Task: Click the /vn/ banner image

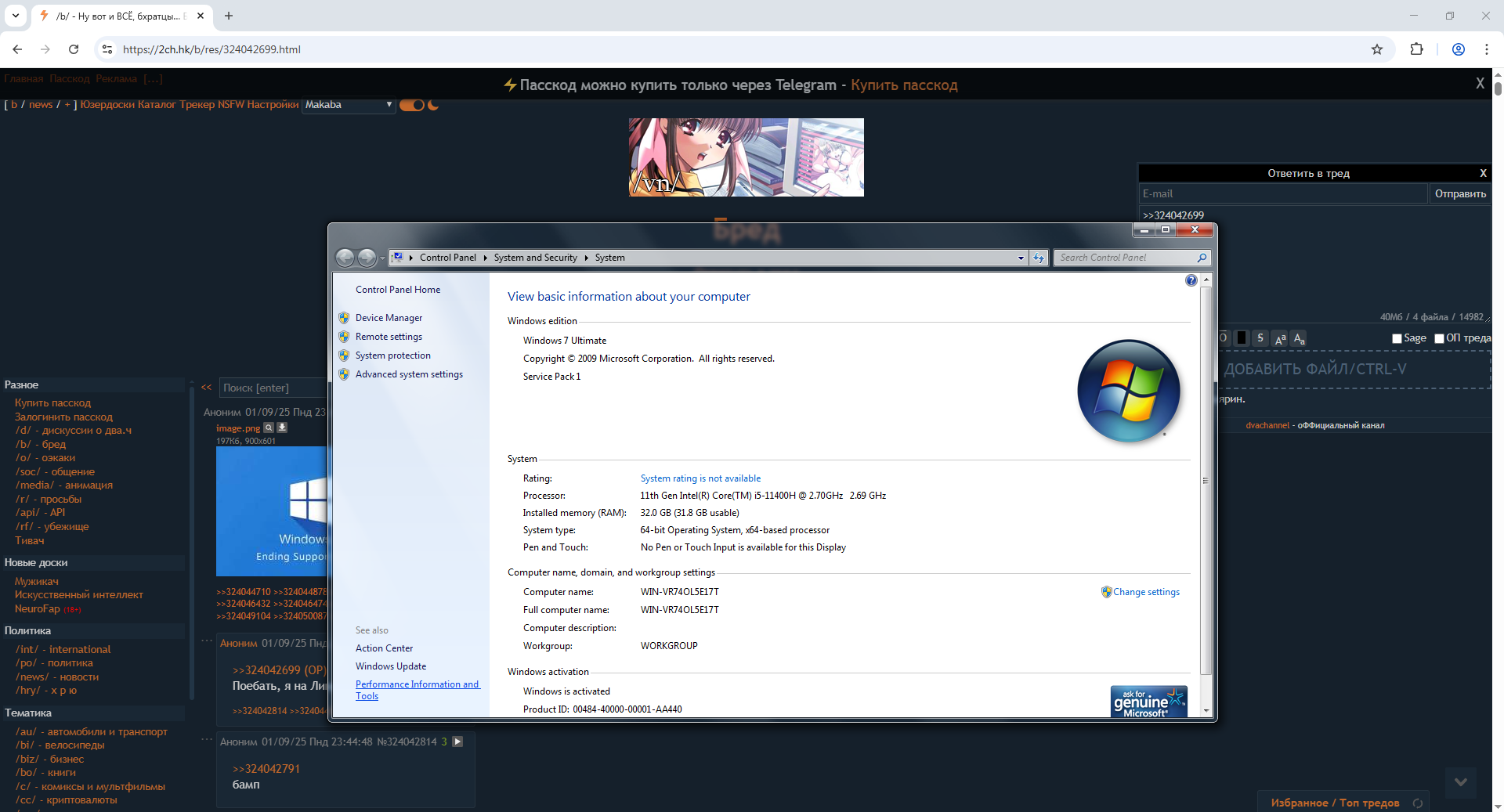Action: click(x=747, y=157)
